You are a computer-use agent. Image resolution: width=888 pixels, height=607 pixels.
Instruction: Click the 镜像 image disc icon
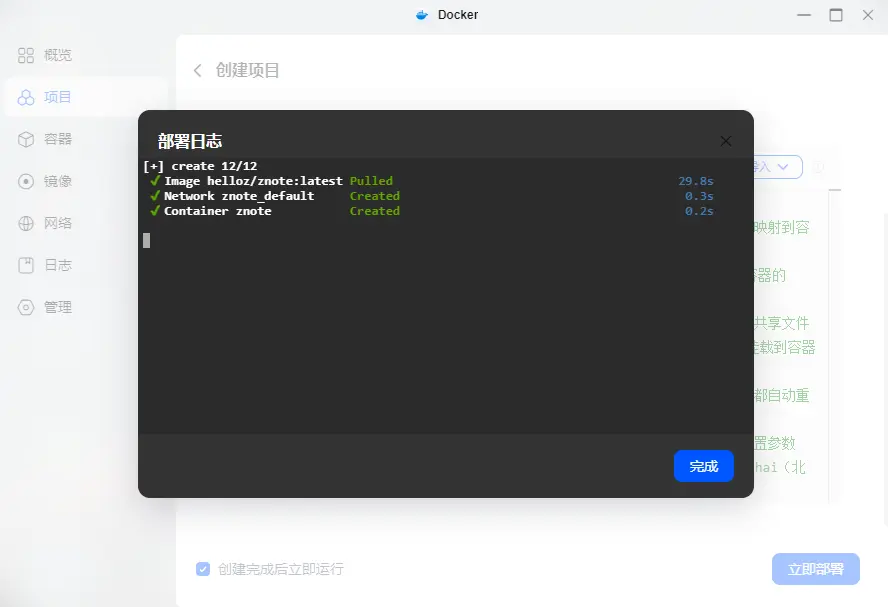point(25,181)
